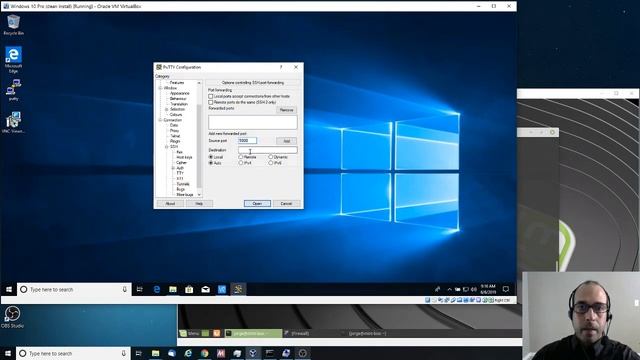This screenshot has width=640, height=360.
Task: Click category tree scrollbar down arrow
Action: tap(199, 195)
